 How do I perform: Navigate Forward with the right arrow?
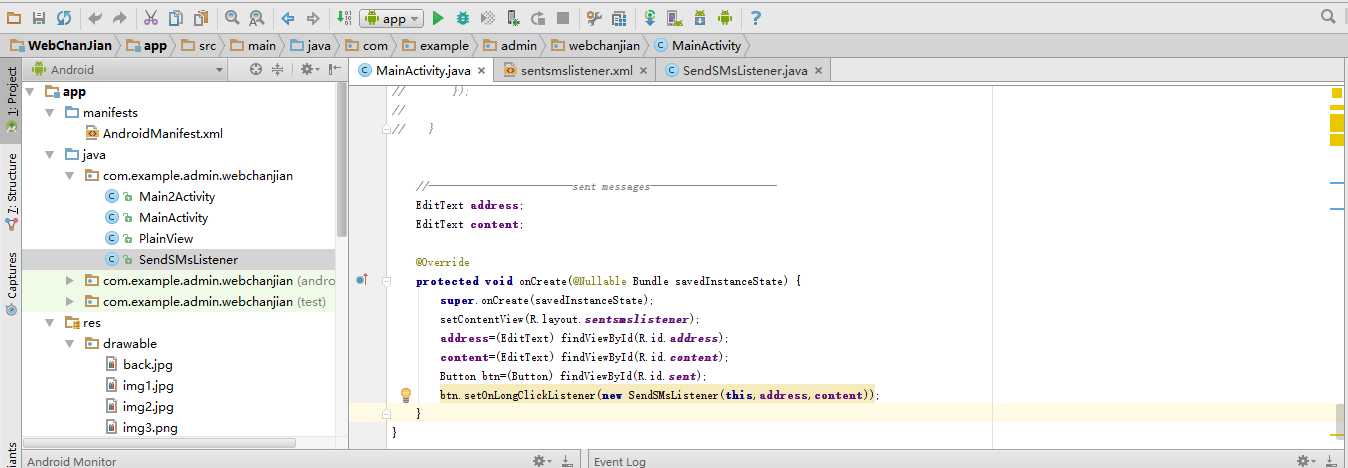(312, 18)
